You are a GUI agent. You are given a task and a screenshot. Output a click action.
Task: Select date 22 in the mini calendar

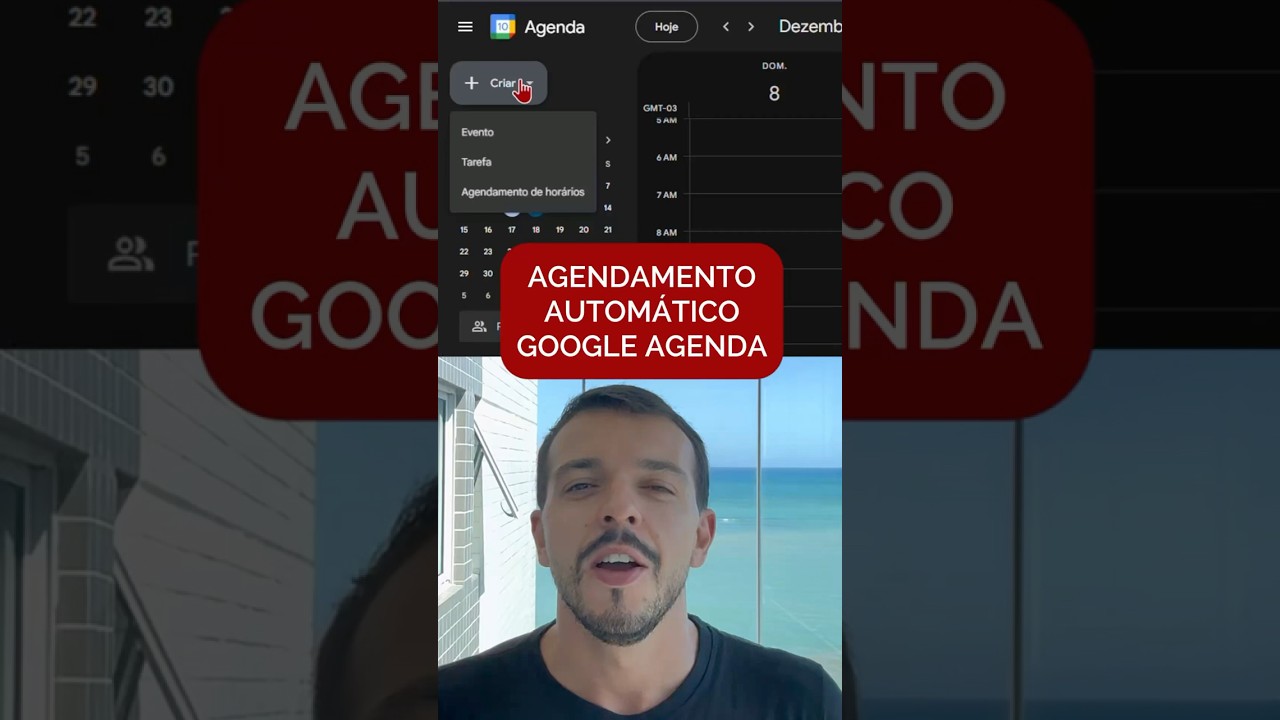coord(464,252)
